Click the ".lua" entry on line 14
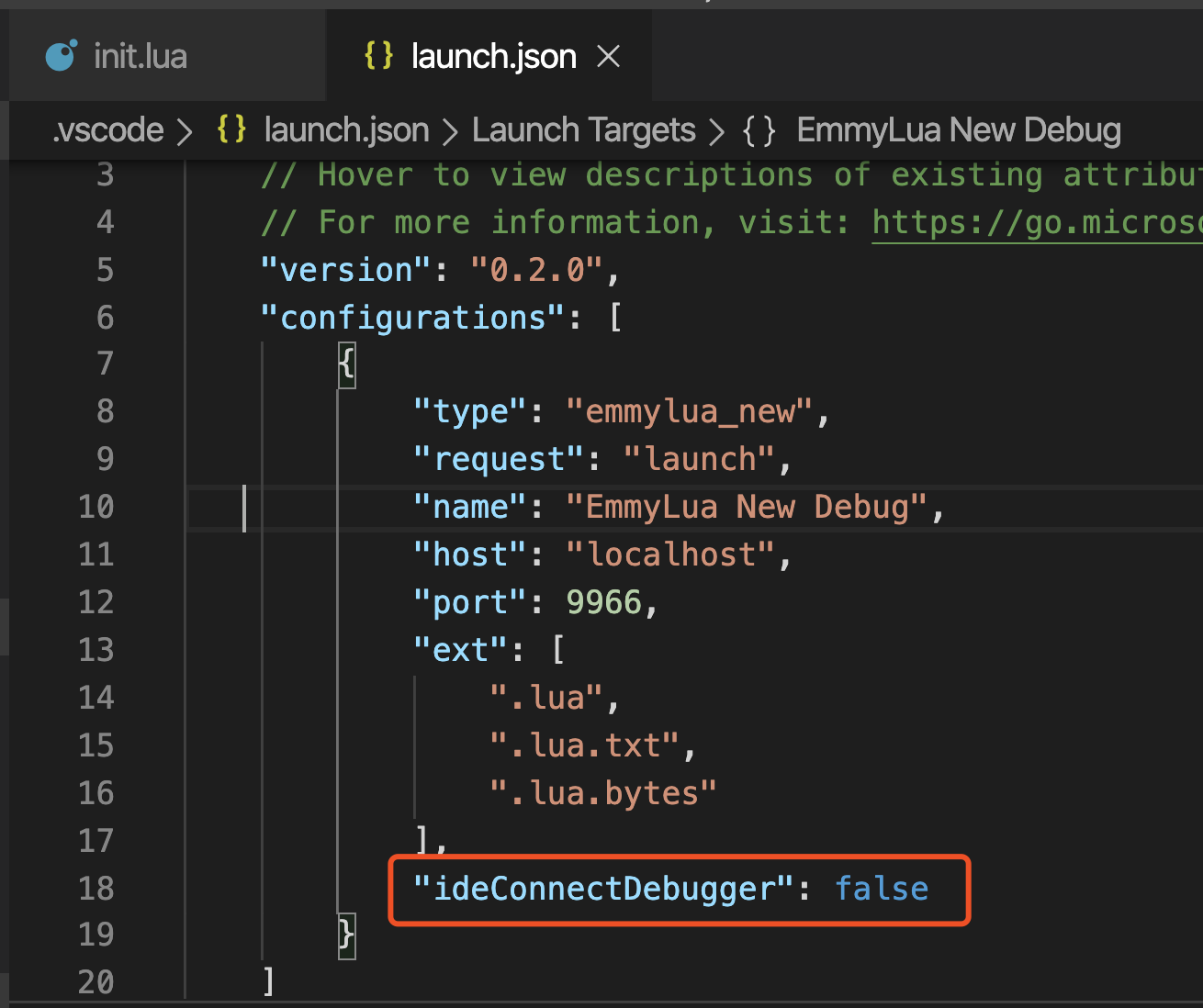The height and width of the screenshot is (1008, 1203). (546, 698)
